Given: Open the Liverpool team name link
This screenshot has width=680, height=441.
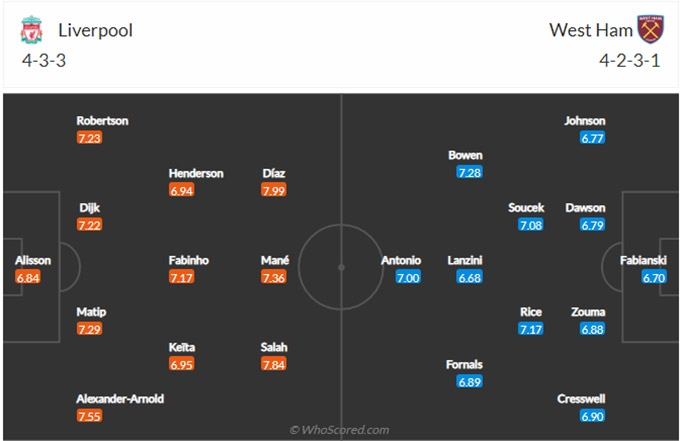Looking at the screenshot, I should tap(94, 30).
